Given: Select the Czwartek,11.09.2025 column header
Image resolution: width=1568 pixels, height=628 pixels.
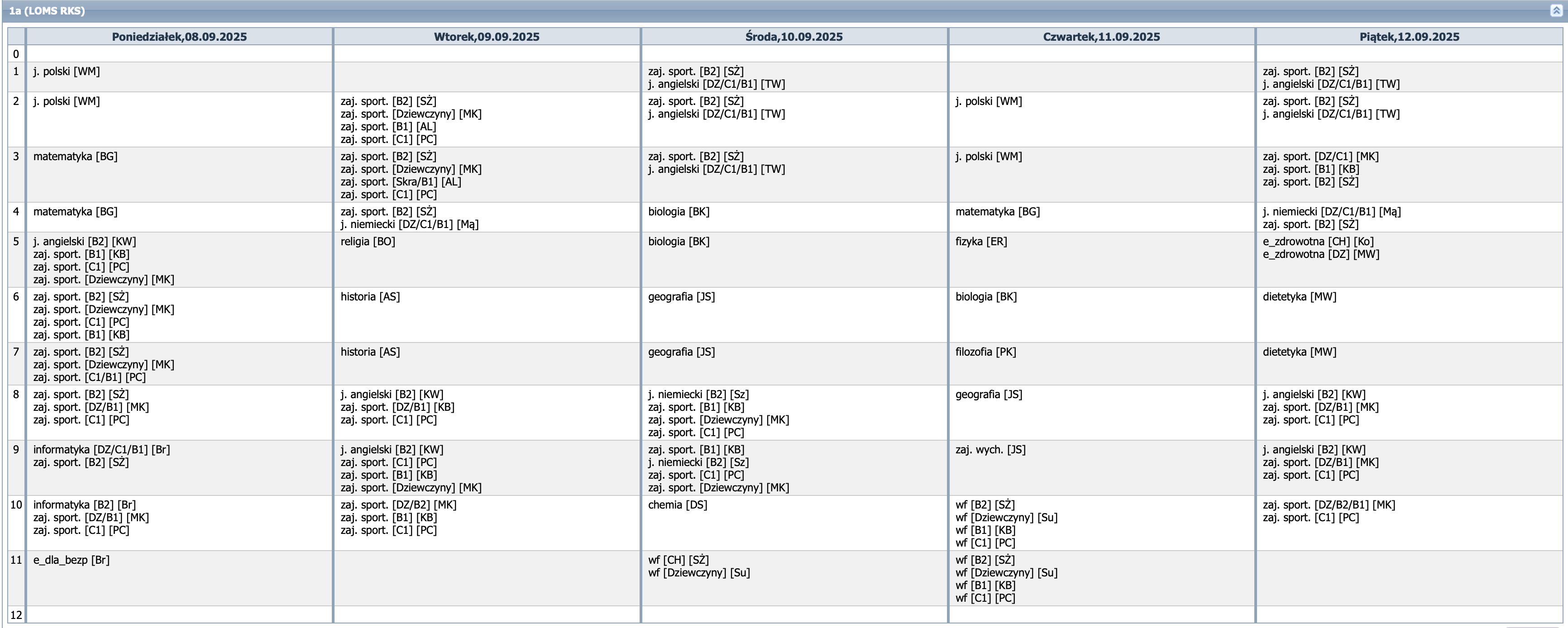Looking at the screenshot, I should tap(1101, 37).
